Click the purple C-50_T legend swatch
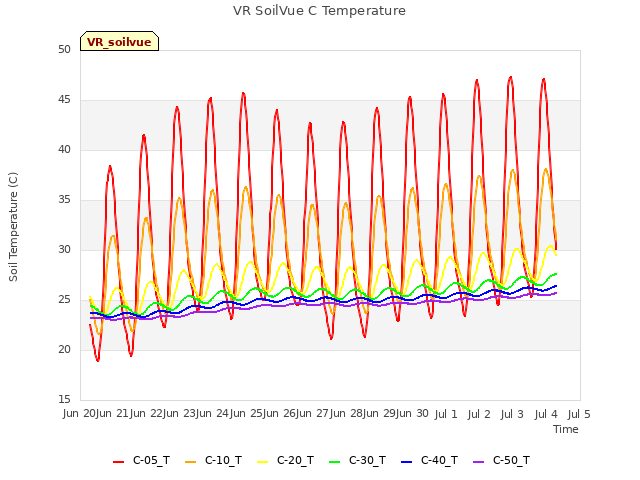The height and width of the screenshot is (480, 640). coord(478,462)
